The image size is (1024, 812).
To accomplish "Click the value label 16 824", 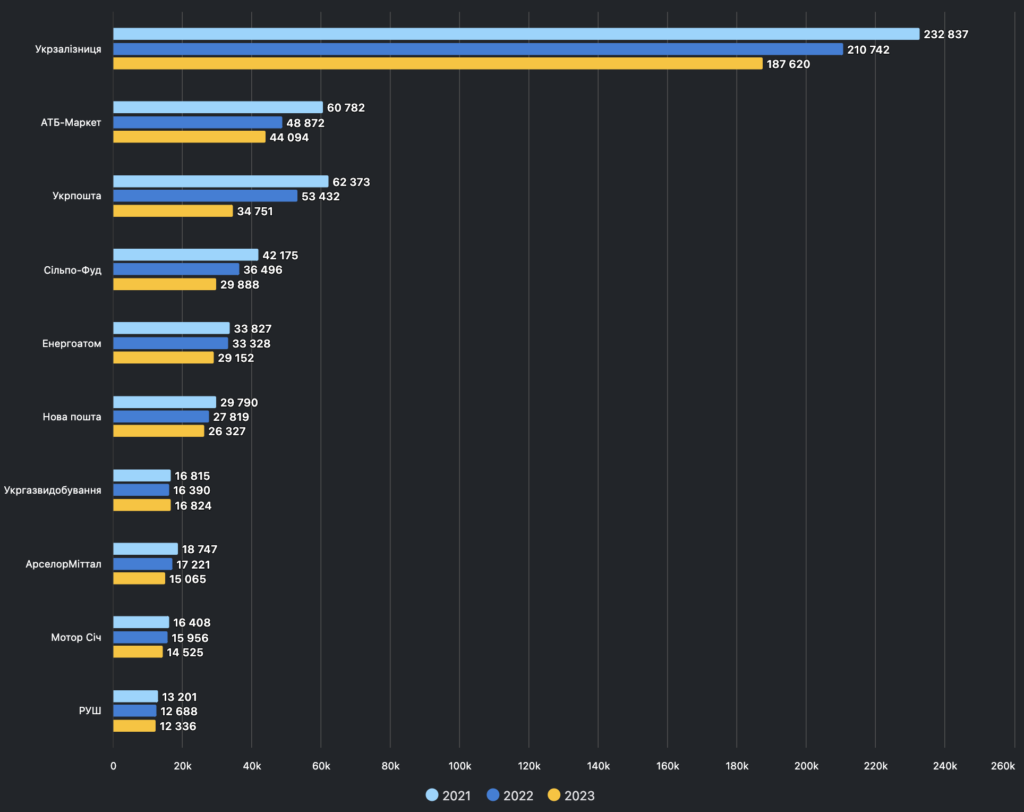I will (193, 506).
